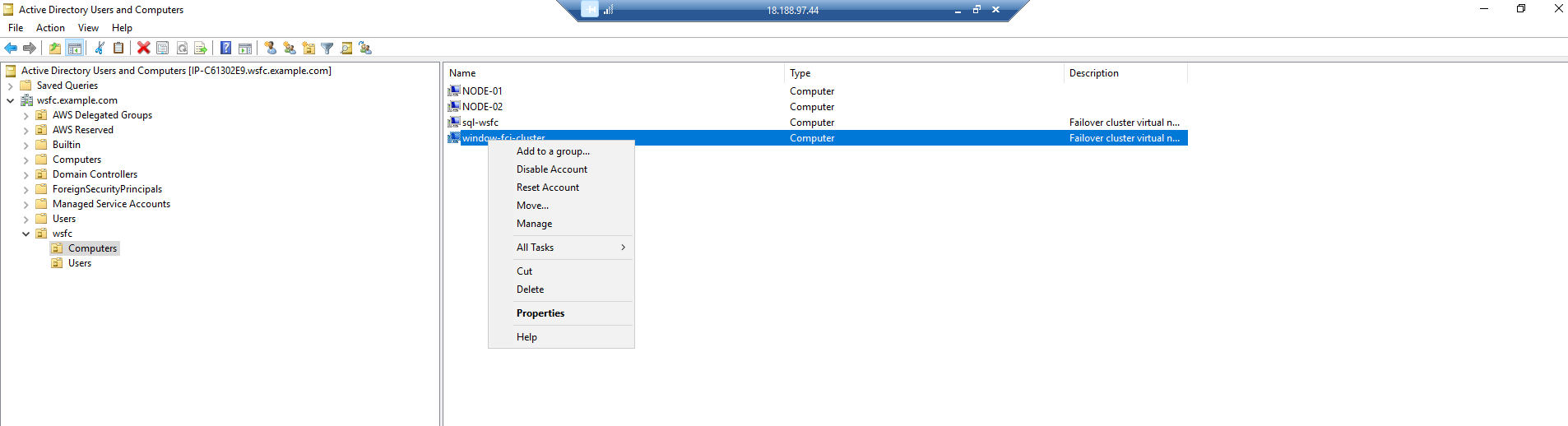This screenshot has height=426, width=1568.
Task: Click Add to group toolbar icon
Action: click(365, 49)
